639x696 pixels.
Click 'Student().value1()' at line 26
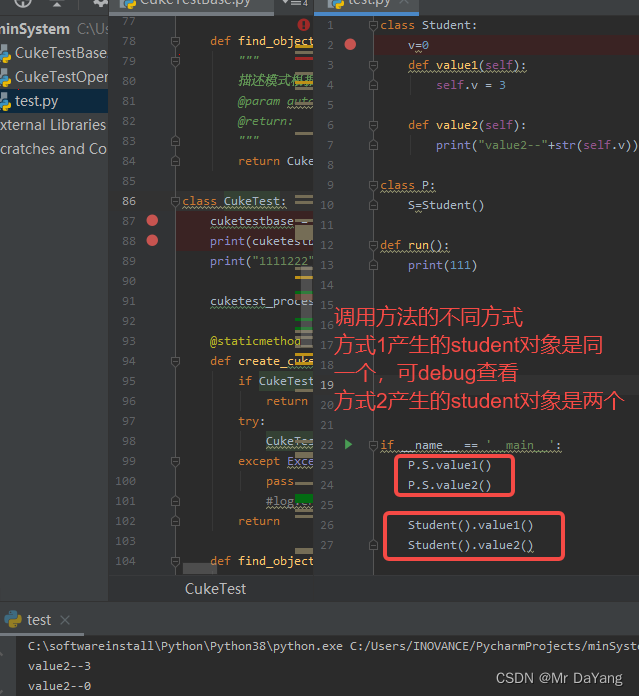470,525
